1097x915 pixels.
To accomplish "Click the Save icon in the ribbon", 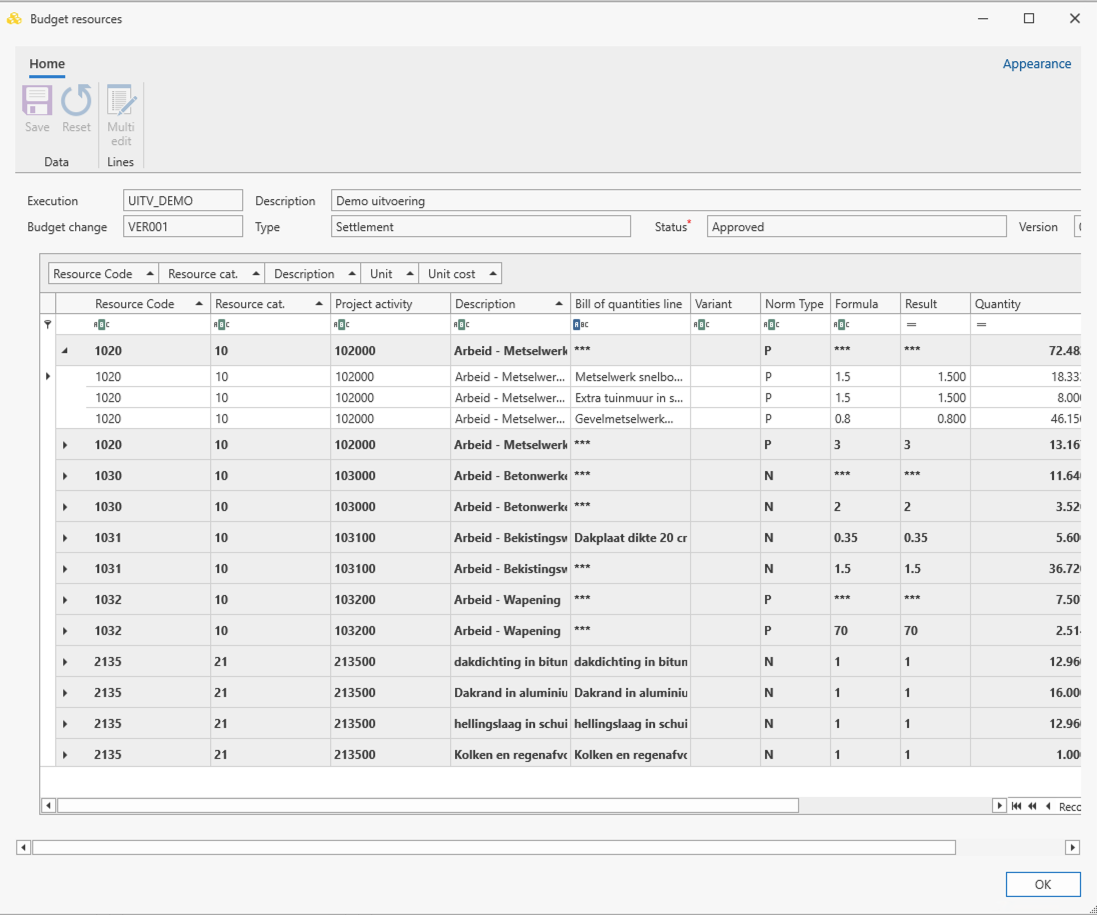I will pyautogui.click(x=37, y=101).
